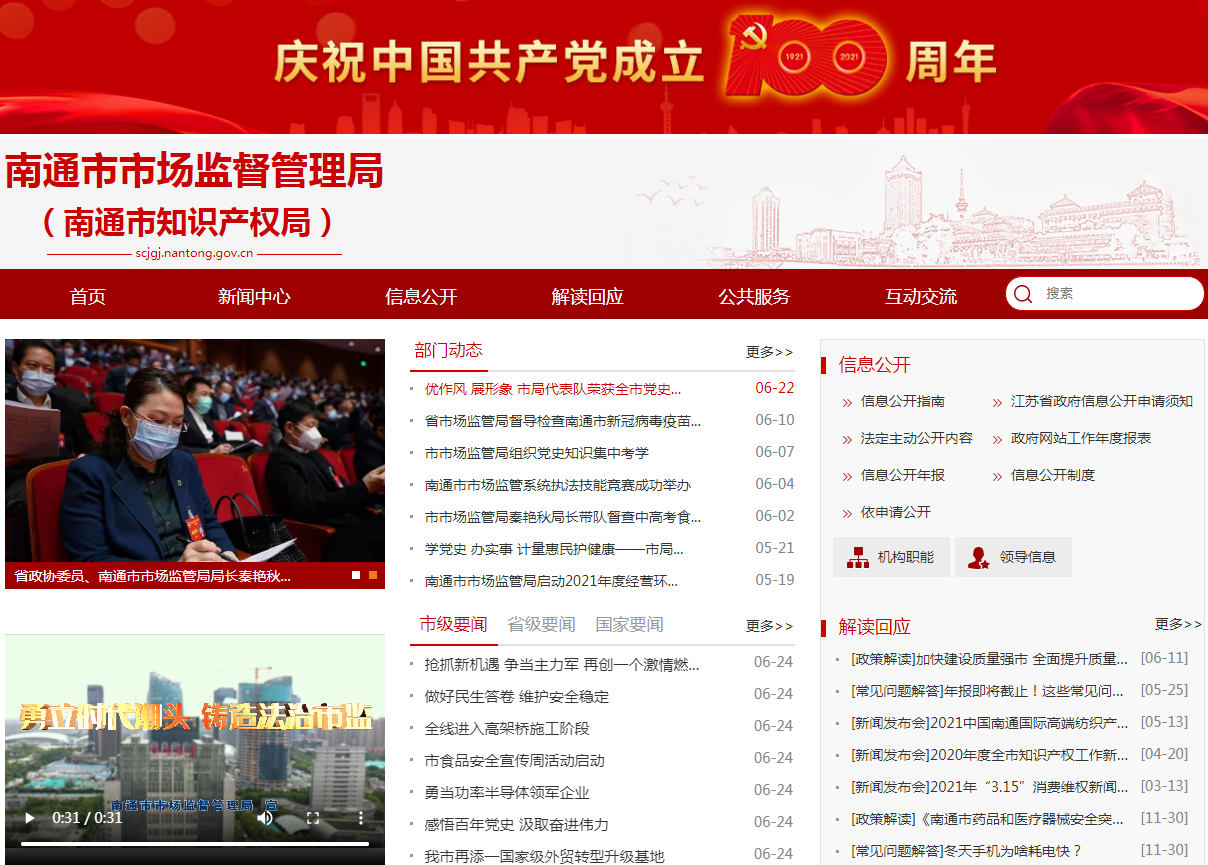1208x865 pixels.
Task: Open article 市市场监管局秦艳秋局长带队督查
Action: click(x=563, y=517)
